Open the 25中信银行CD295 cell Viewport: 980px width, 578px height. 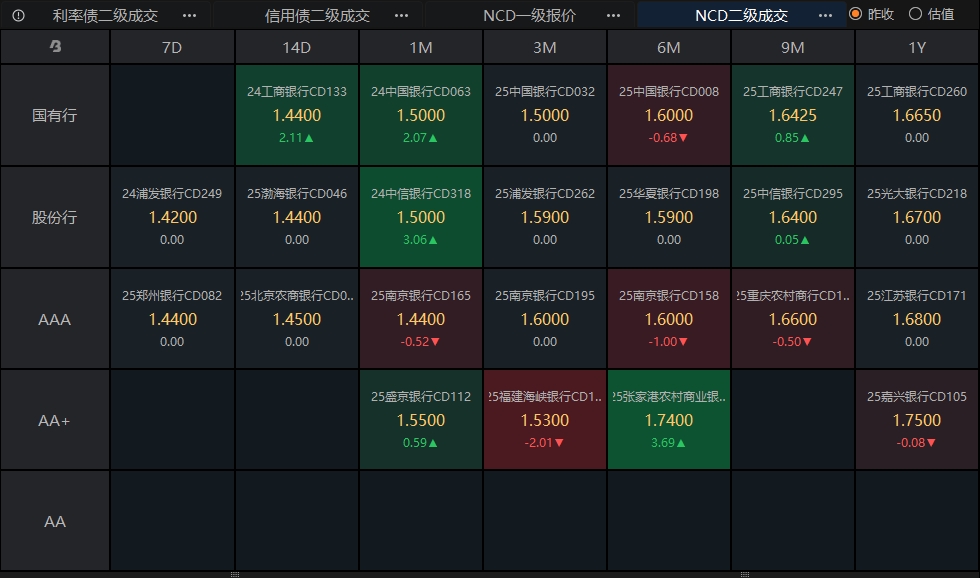(x=792, y=217)
